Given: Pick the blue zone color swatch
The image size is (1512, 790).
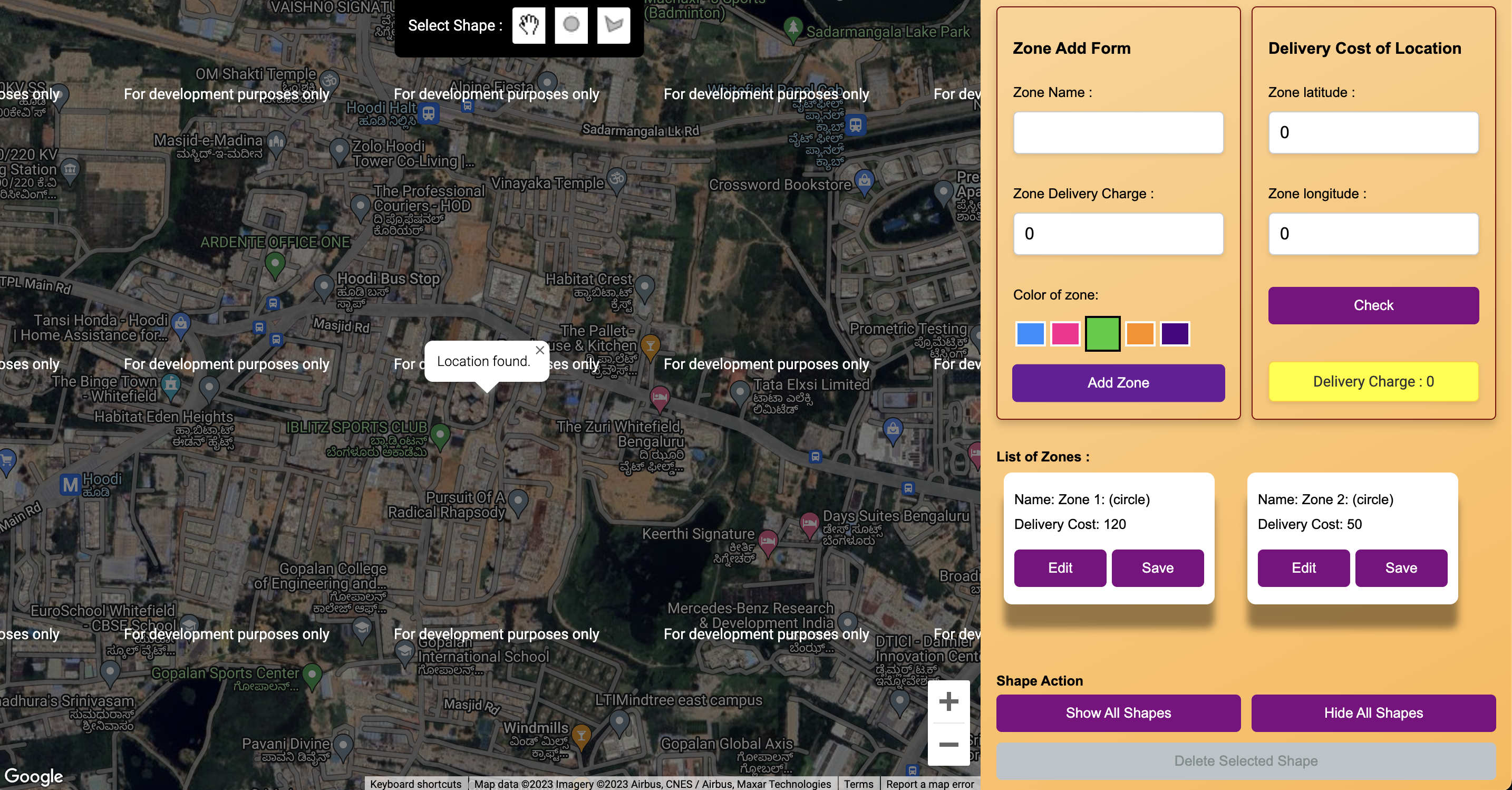Looking at the screenshot, I should point(1030,334).
